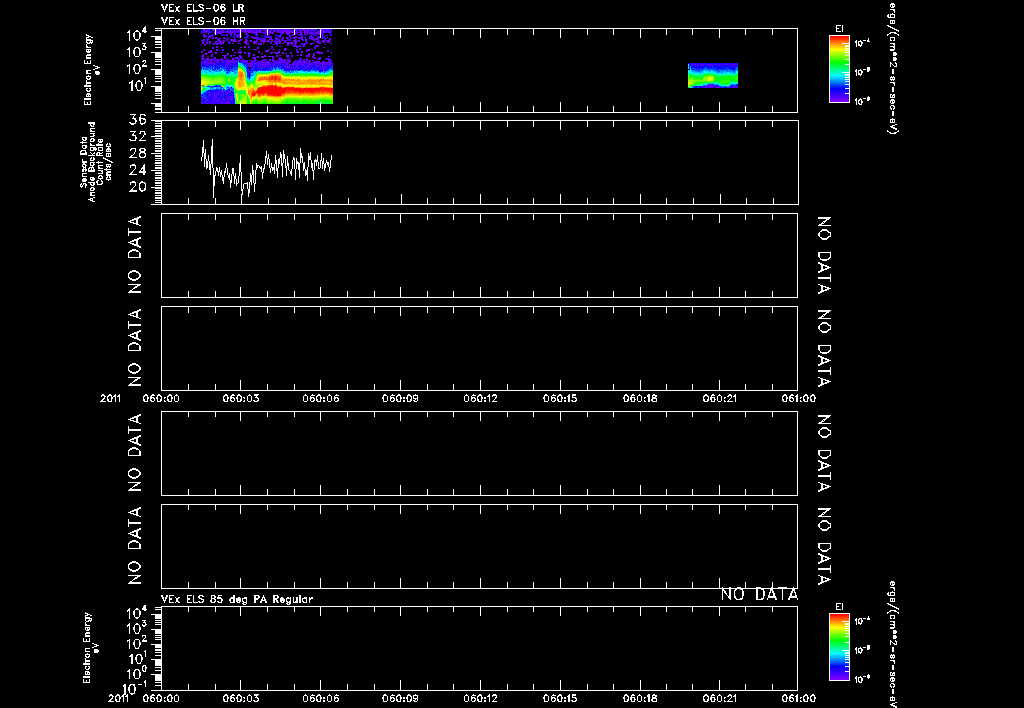This screenshot has width=1024, height=708.
Task: Select the '28' count rate tick label
Action: (x=138, y=153)
